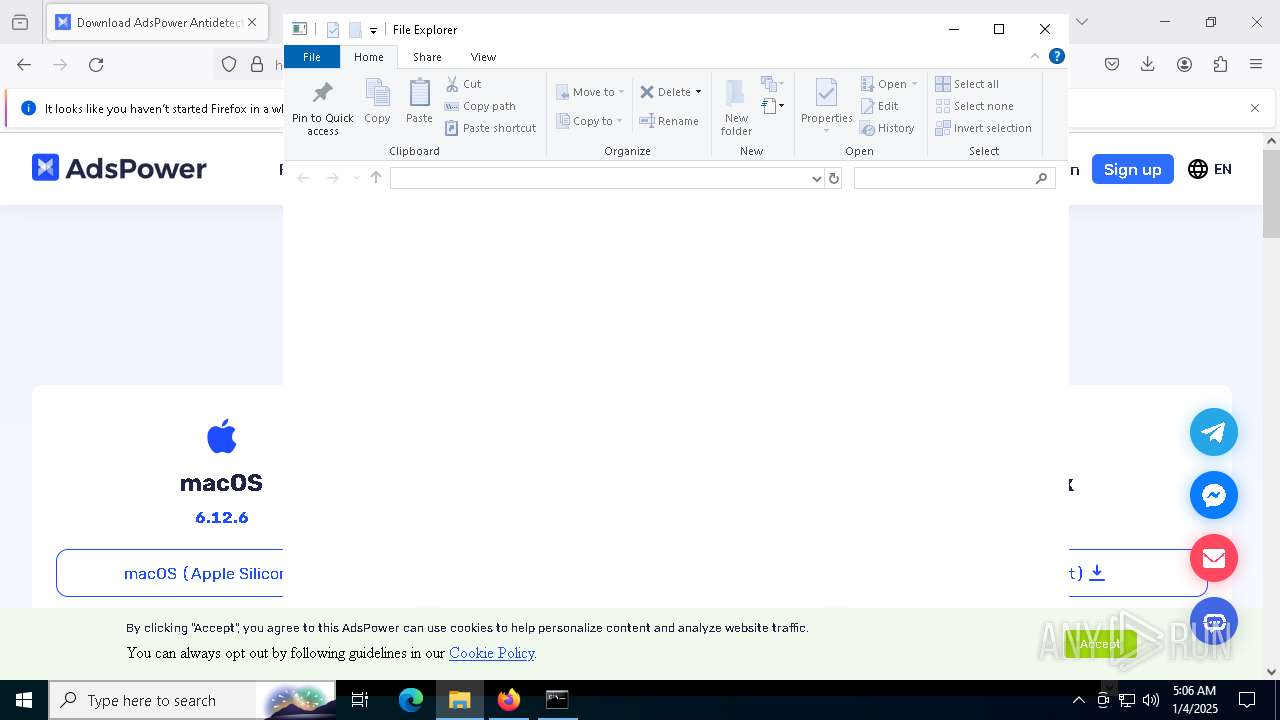This screenshot has height=720, width=1280.
Task: Accept cookies on AdsPower page
Action: (1100, 644)
